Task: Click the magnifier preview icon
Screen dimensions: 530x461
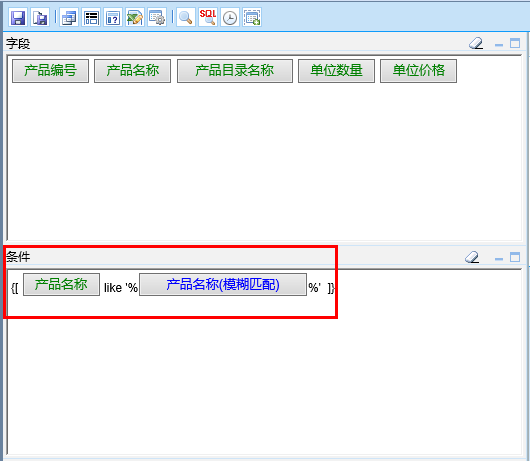Action: point(186,18)
